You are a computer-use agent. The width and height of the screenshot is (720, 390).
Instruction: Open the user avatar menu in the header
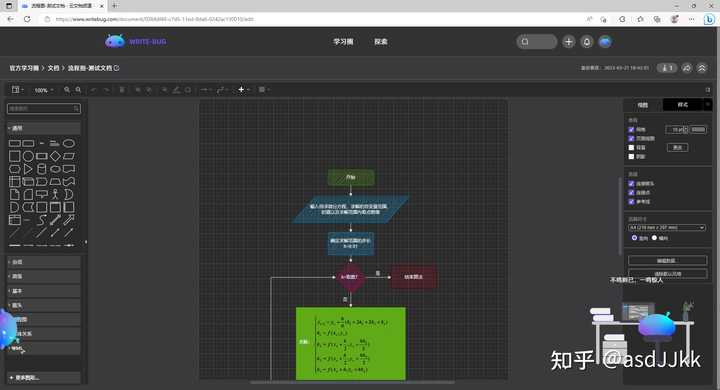[x=605, y=42]
